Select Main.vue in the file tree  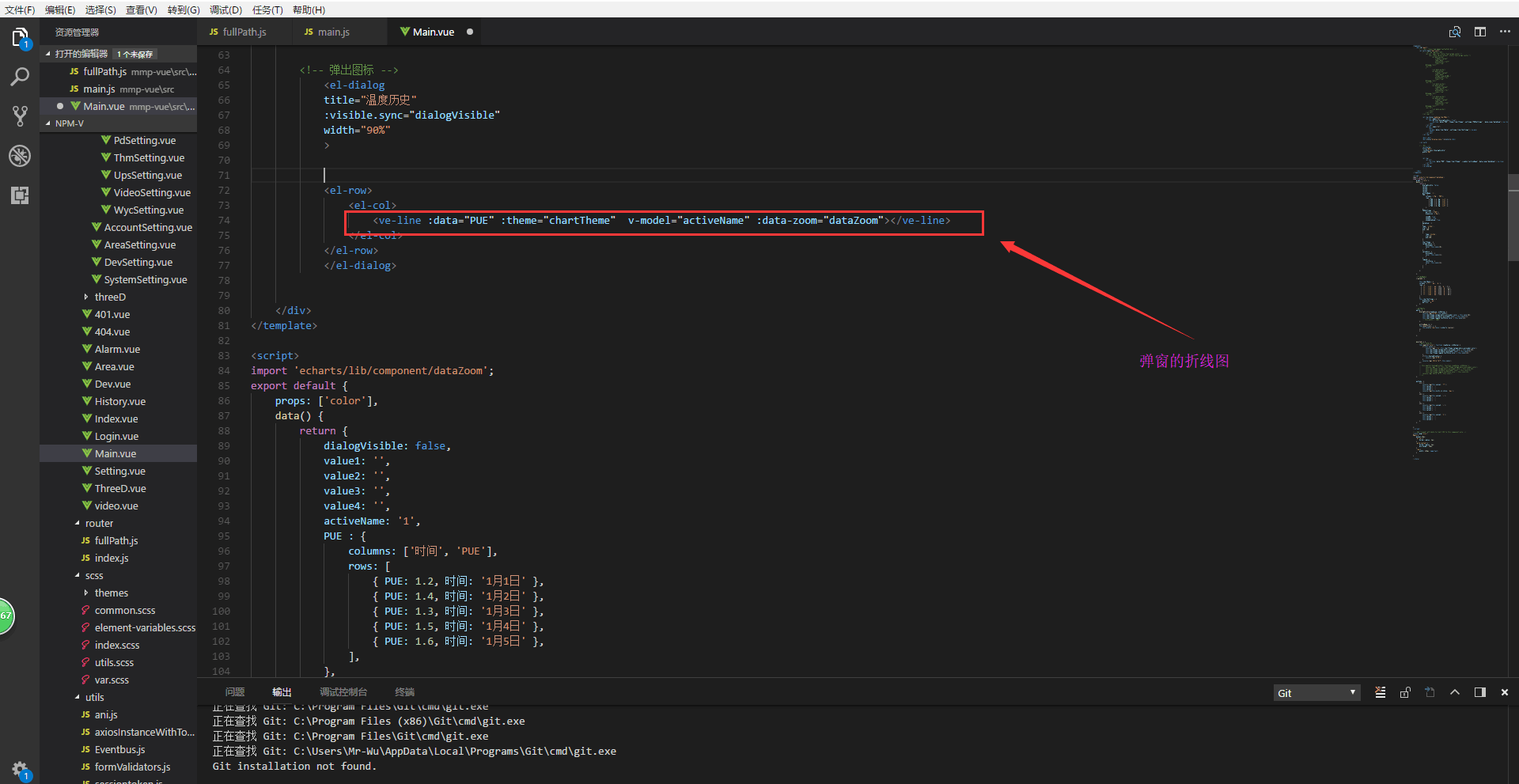pyautogui.click(x=119, y=454)
